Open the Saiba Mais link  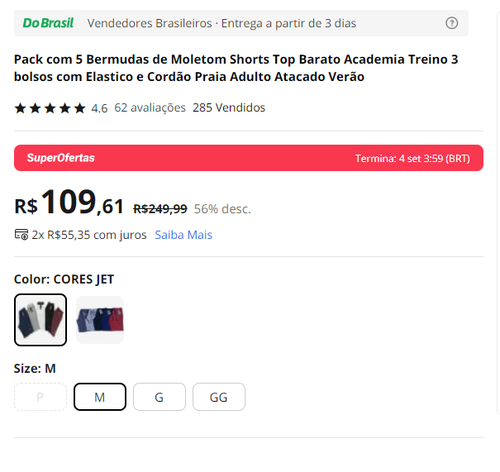[x=183, y=235]
